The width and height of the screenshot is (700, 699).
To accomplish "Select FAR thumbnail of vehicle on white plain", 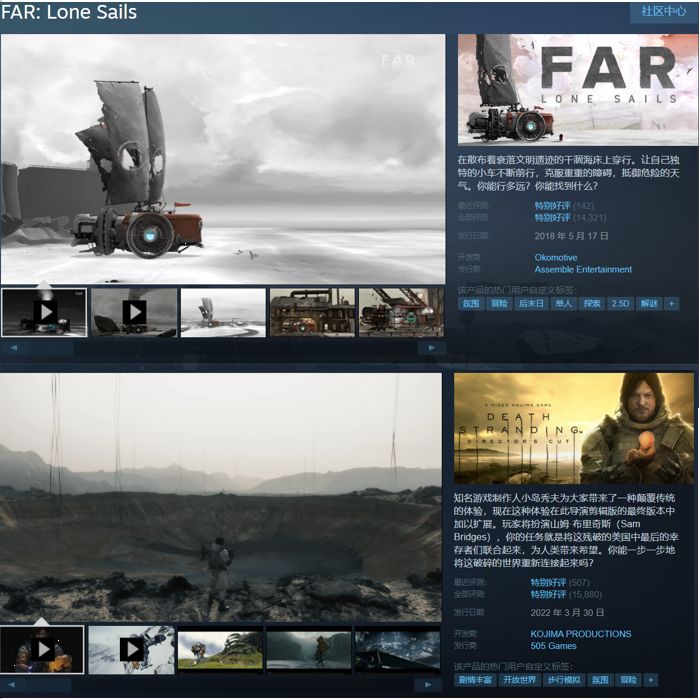I will point(223,312).
